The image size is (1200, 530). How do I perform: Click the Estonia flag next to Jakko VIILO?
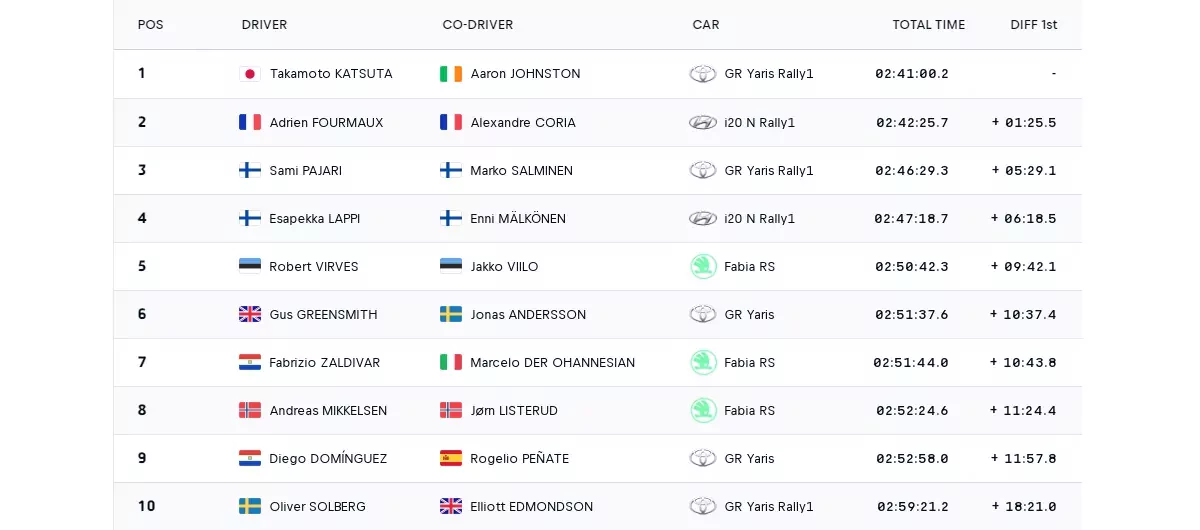[451, 266]
